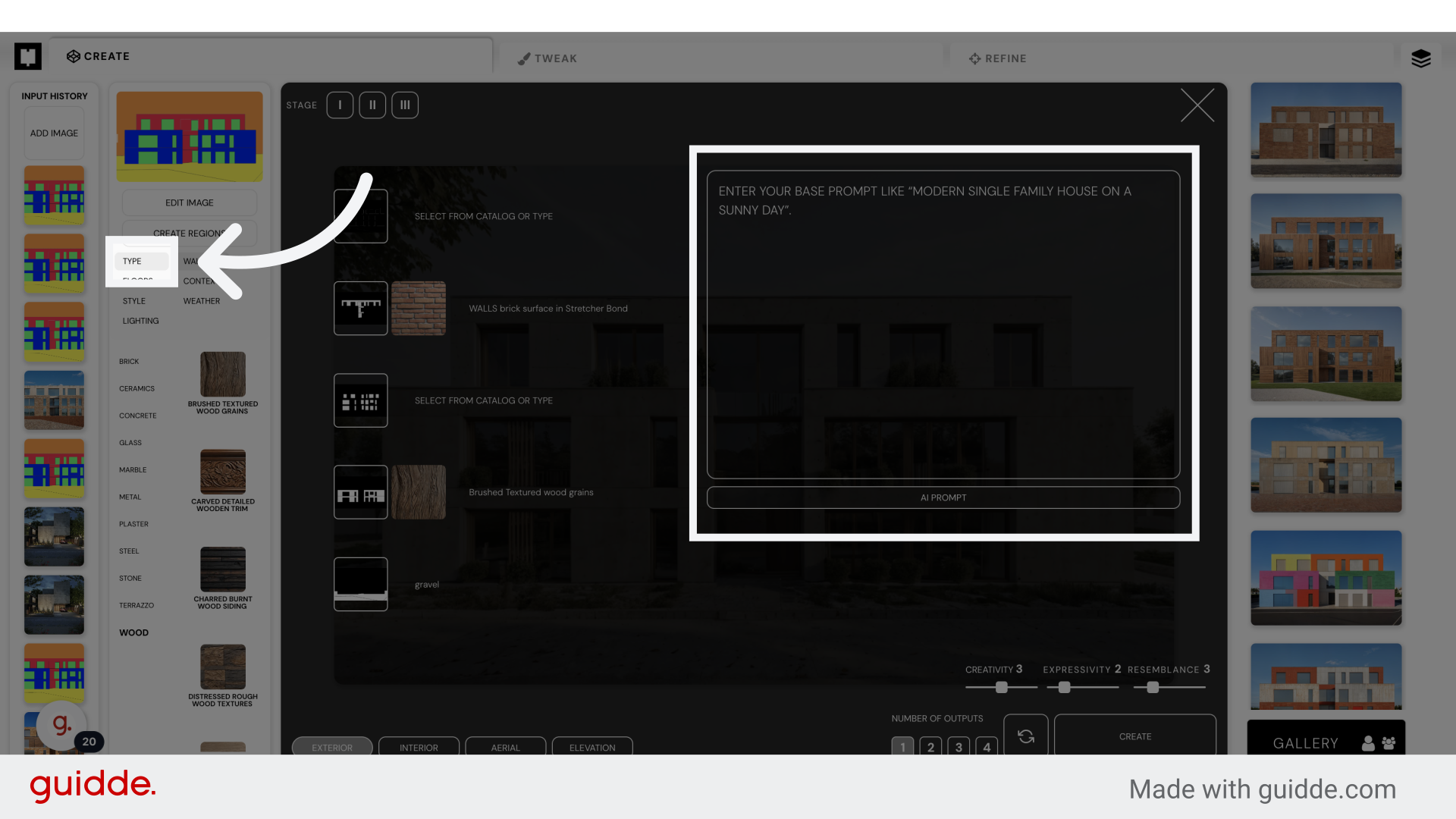This screenshot has height=819, width=1456.
Task: Click the community group gallery icon
Action: coord(1389,743)
